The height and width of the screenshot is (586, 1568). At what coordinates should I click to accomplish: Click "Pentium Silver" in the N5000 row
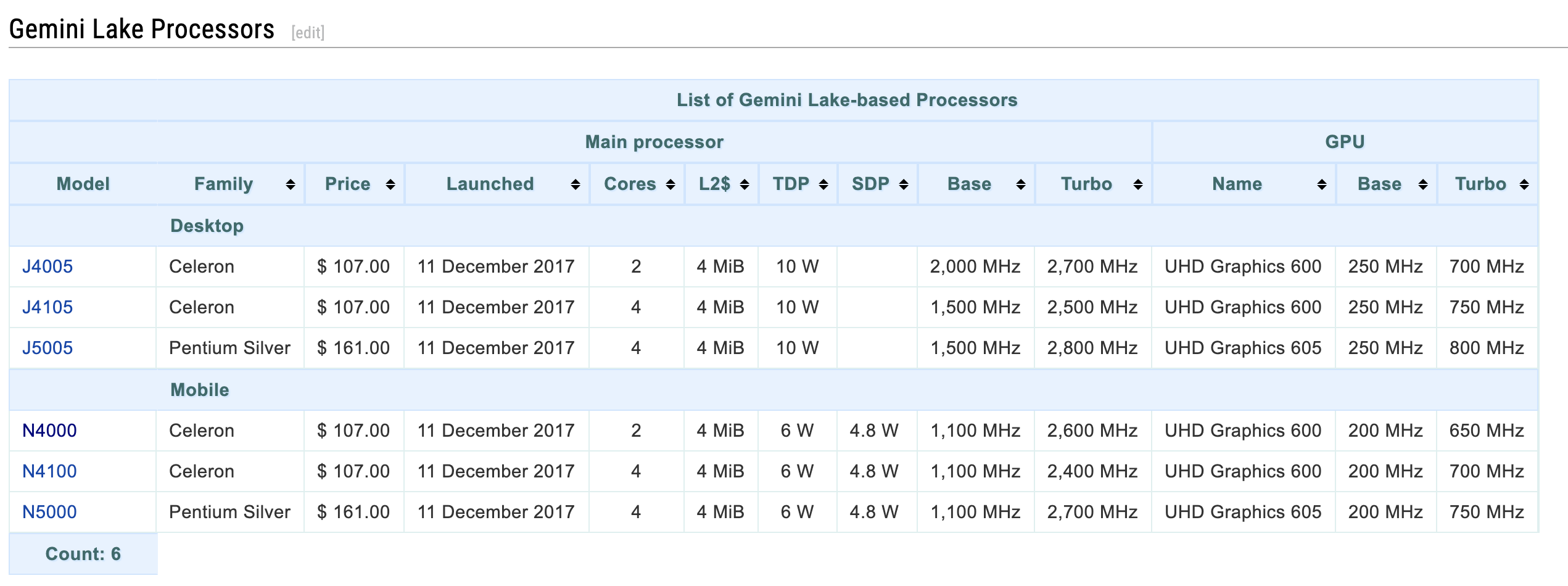[229, 512]
